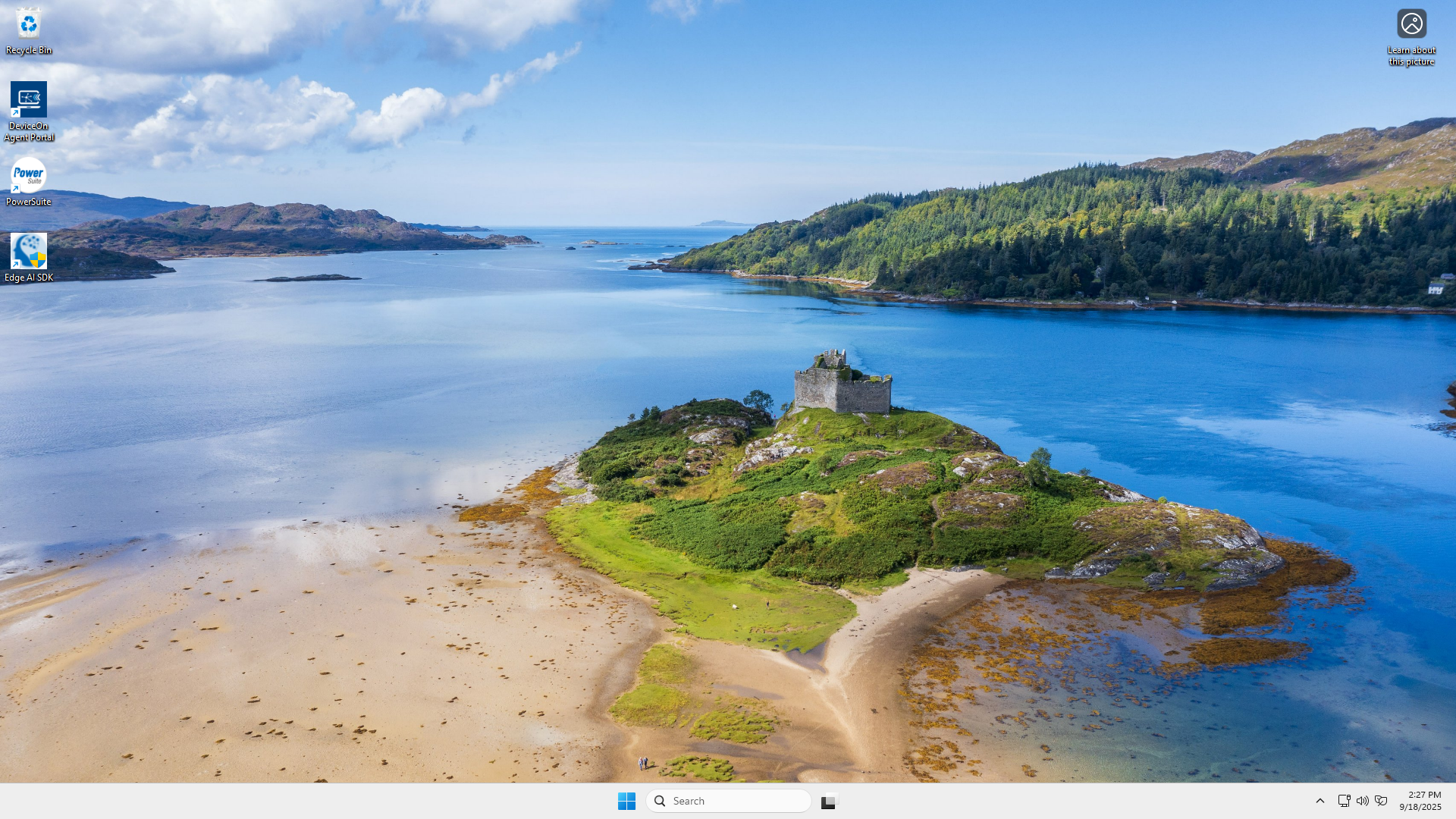
Task: Click the magnifier icon in Search
Action: click(x=660, y=801)
